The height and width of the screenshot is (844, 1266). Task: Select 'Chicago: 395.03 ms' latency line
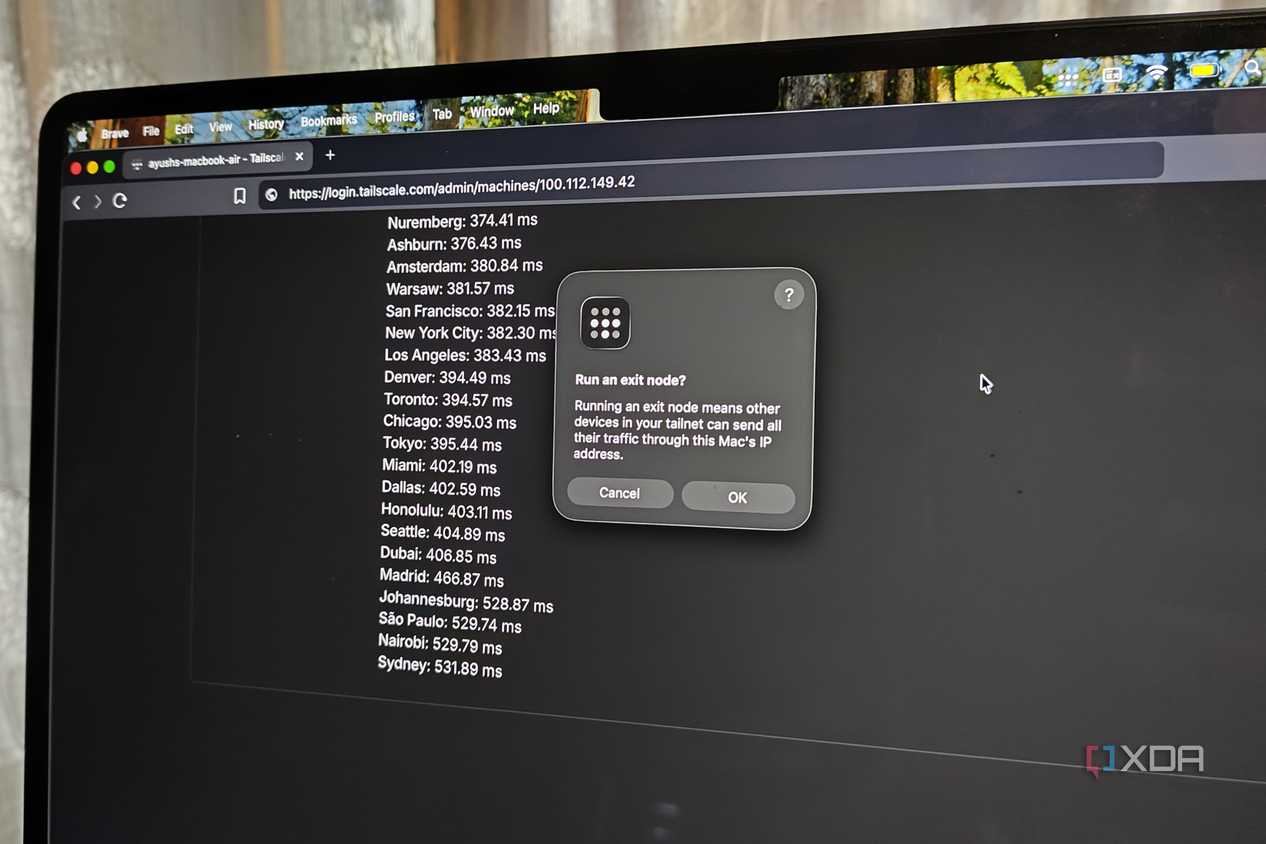pyautogui.click(x=450, y=422)
